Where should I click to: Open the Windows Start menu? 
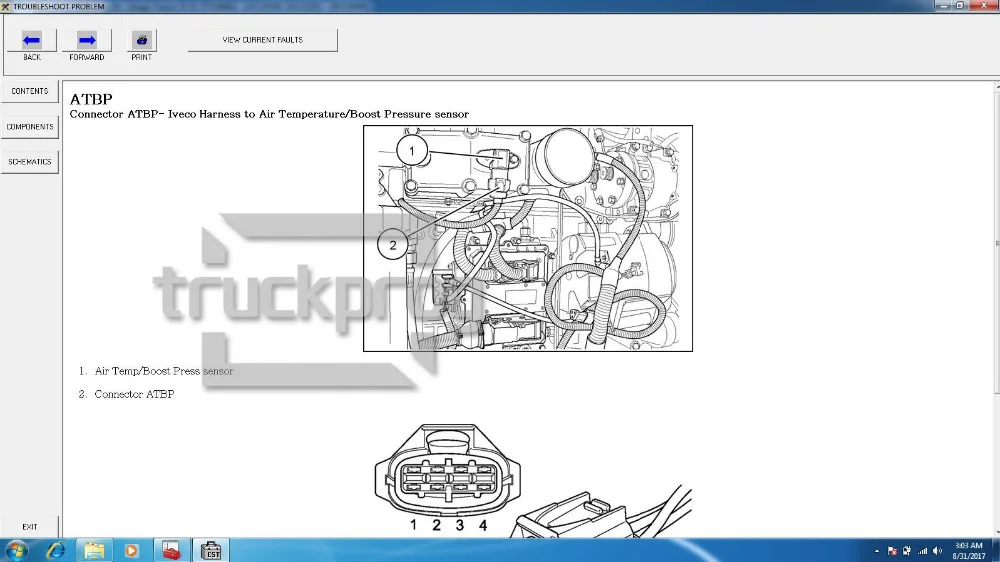16,550
